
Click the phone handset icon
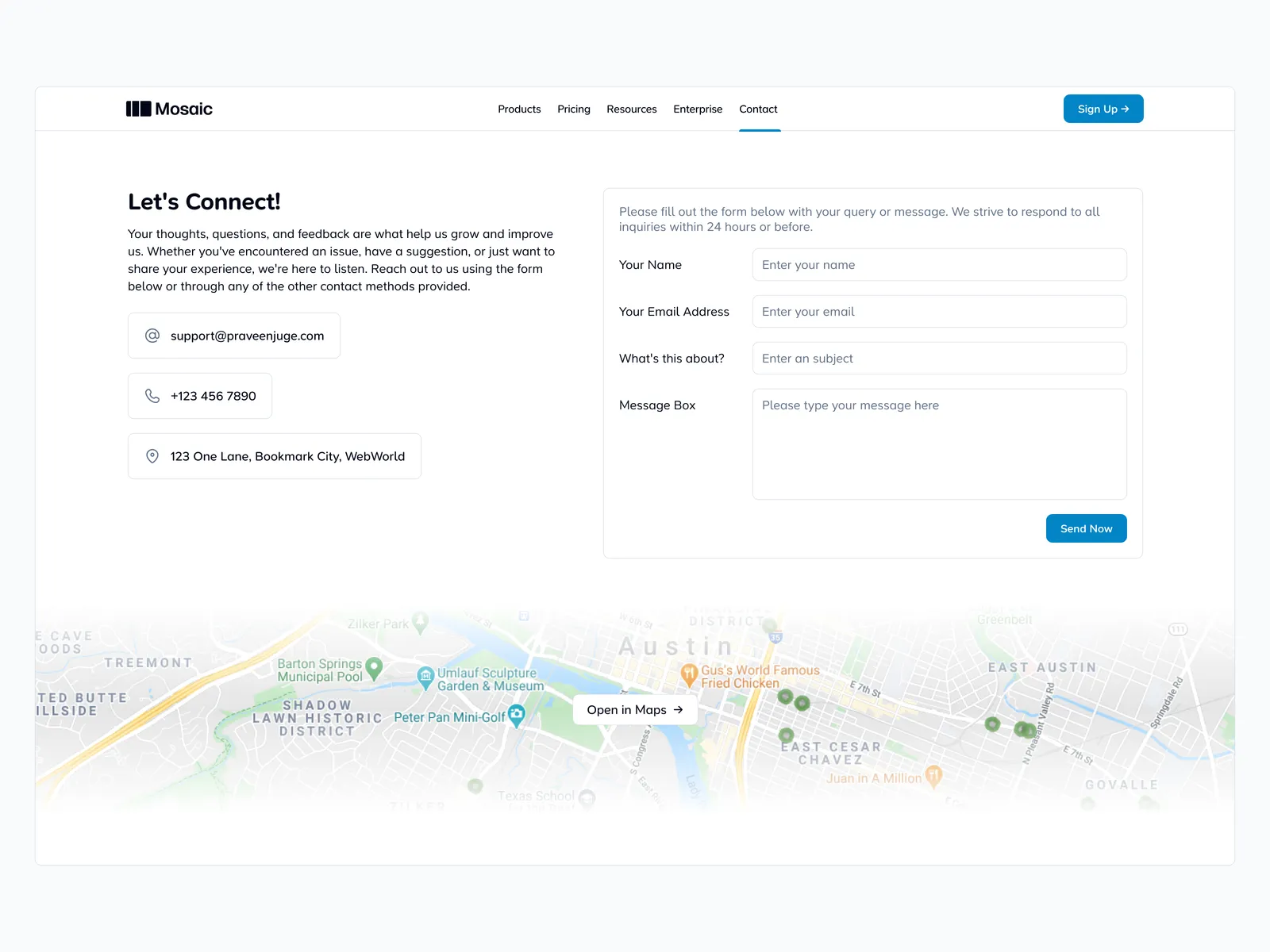[152, 396]
